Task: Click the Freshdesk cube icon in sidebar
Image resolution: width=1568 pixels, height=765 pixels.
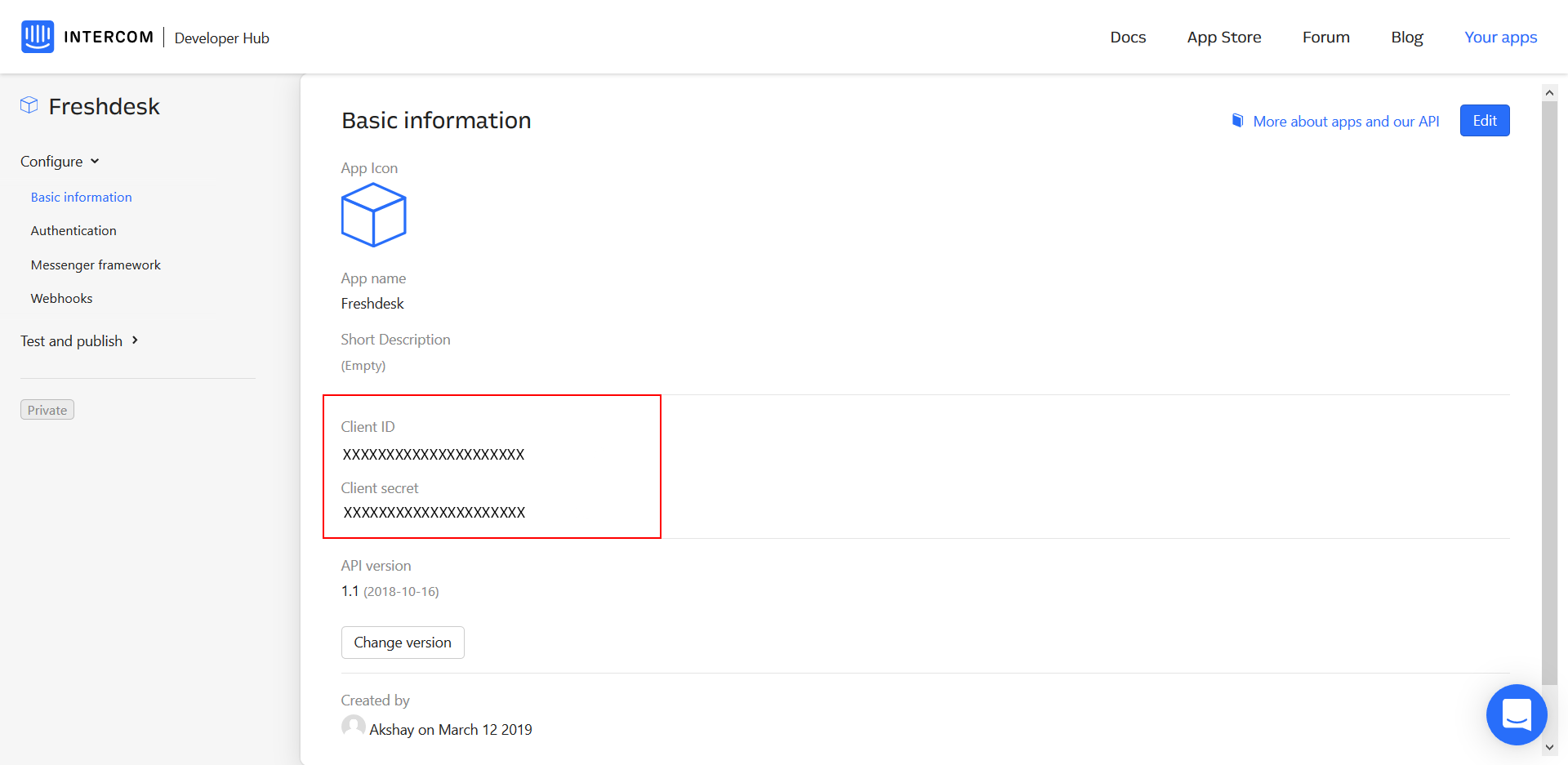Action: 29,105
